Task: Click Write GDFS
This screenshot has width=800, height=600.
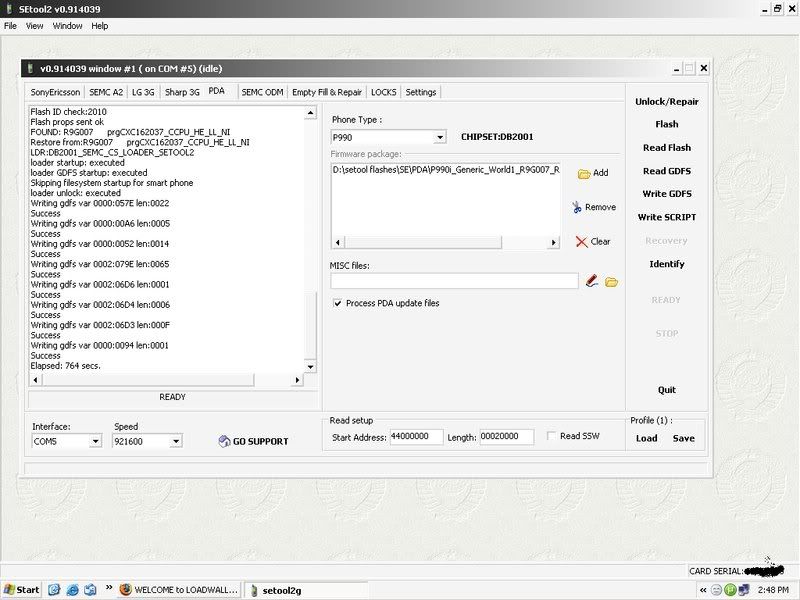Action: [x=666, y=194]
